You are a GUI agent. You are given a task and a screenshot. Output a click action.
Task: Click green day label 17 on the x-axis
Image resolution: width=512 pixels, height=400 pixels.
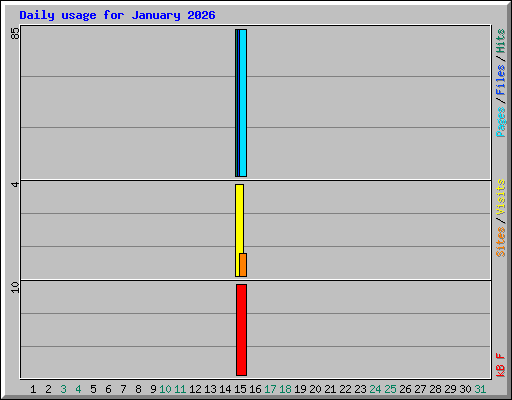coord(270,389)
